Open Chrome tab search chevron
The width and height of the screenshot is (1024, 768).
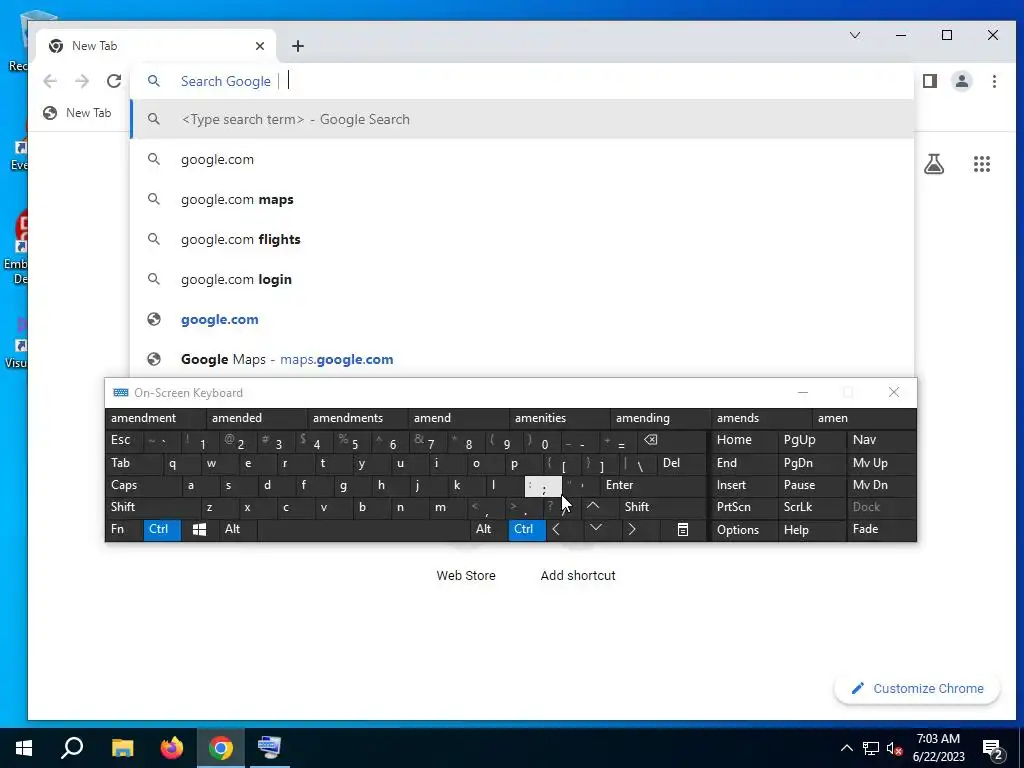[x=855, y=35]
